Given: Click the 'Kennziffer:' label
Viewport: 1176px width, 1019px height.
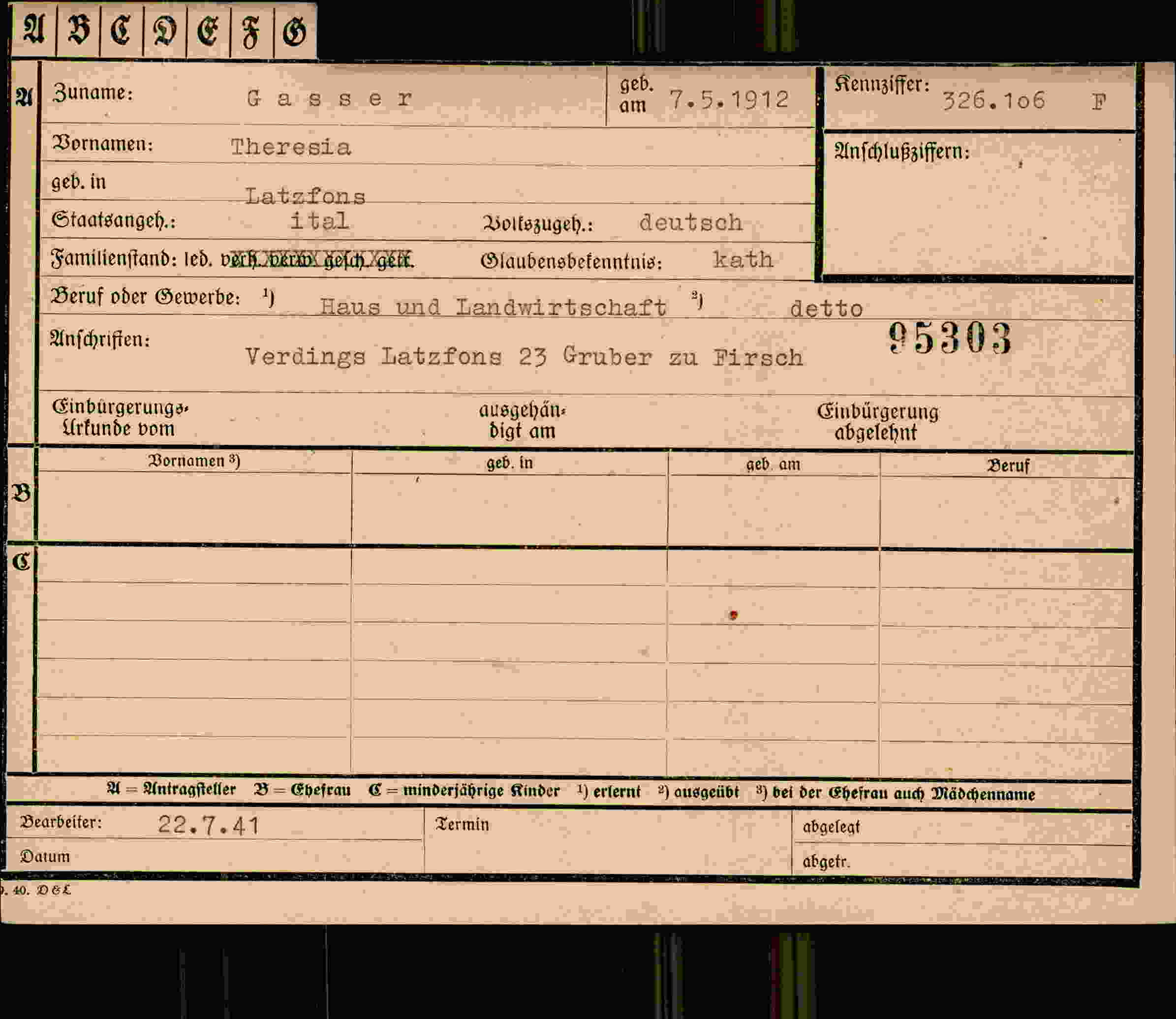Looking at the screenshot, I should pos(882,85).
